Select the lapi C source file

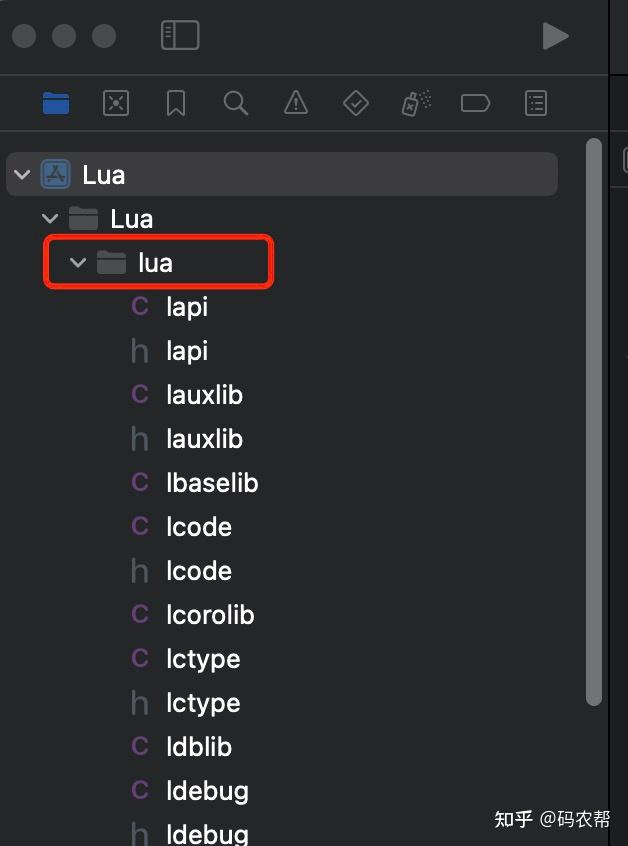(187, 307)
